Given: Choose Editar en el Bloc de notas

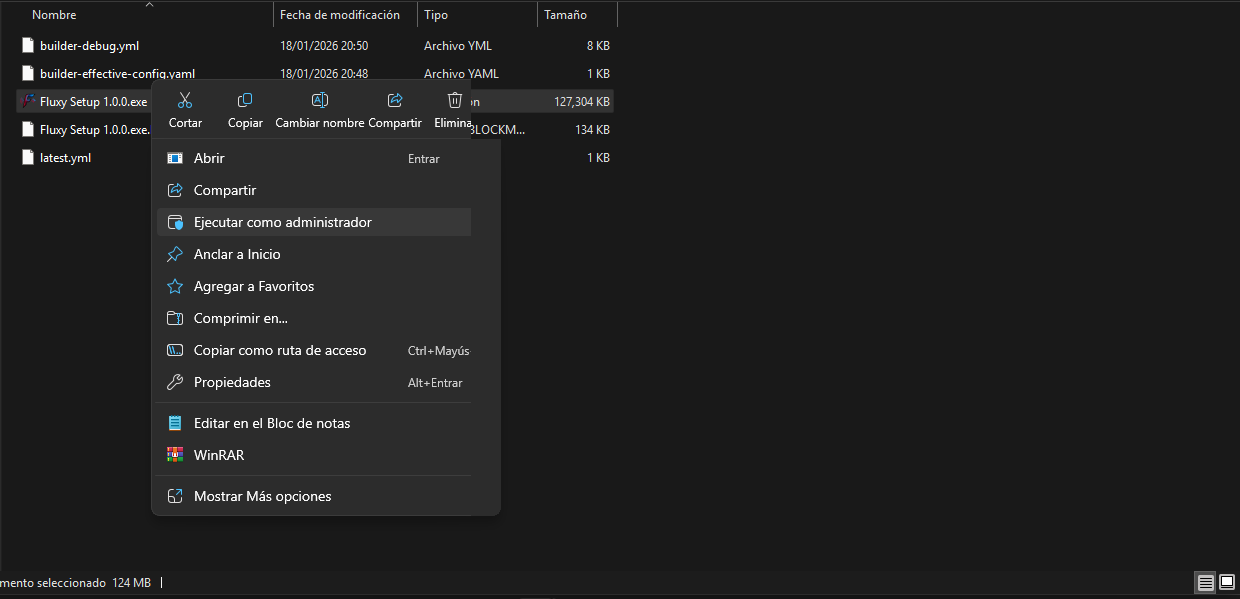Looking at the screenshot, I should (272, 423).
